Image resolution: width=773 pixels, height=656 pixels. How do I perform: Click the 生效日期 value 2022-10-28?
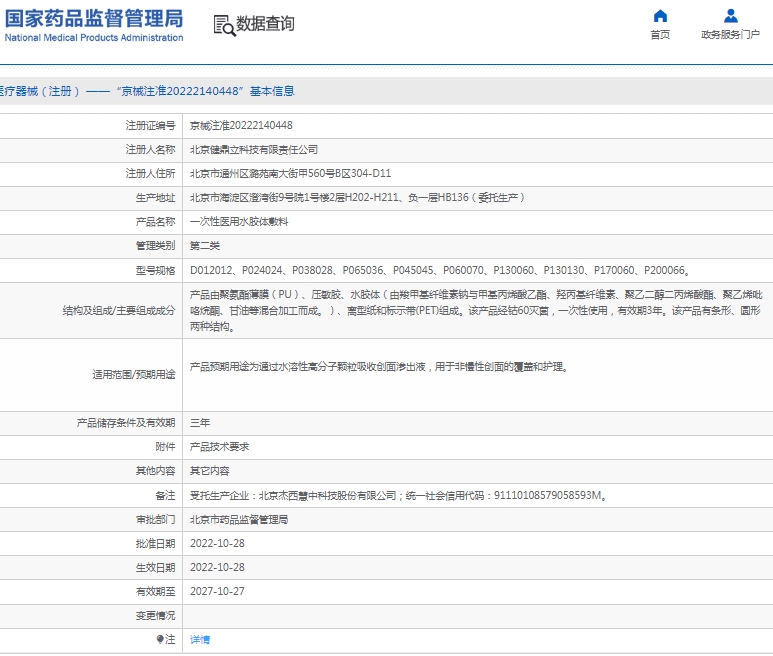pyautogui.click(x=217, y=568)
